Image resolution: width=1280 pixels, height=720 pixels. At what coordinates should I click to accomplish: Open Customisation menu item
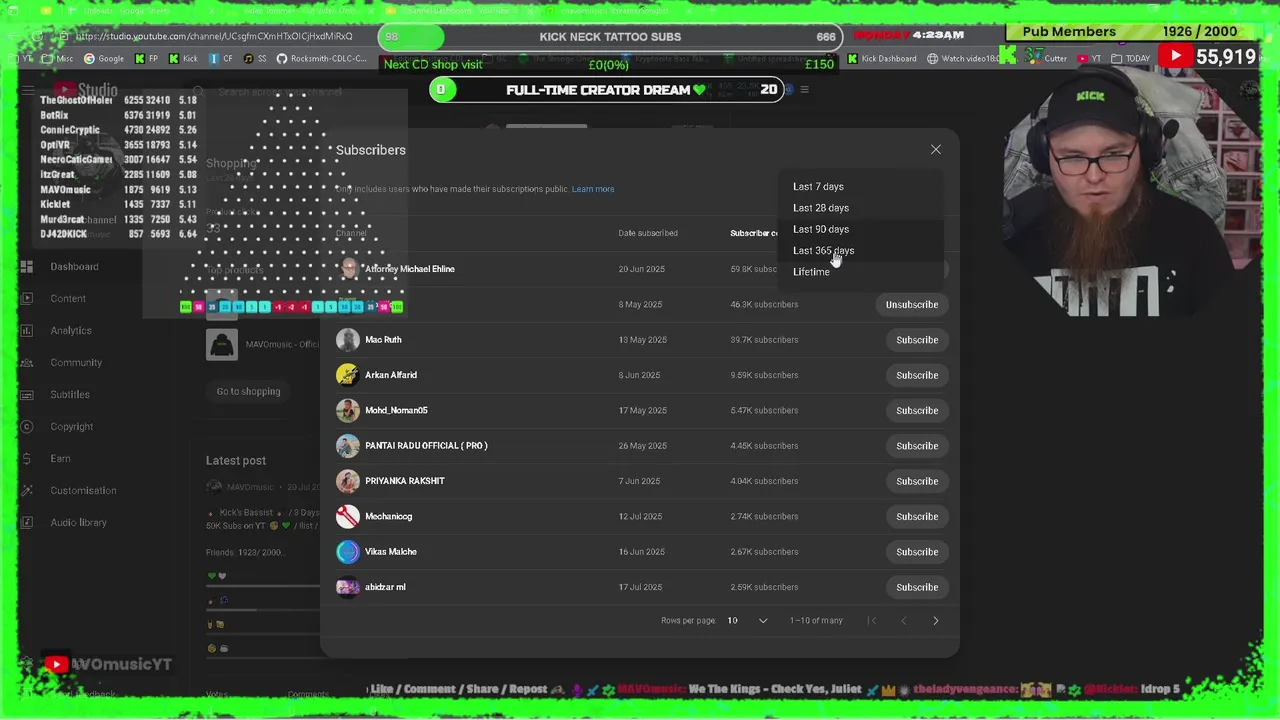83,491
